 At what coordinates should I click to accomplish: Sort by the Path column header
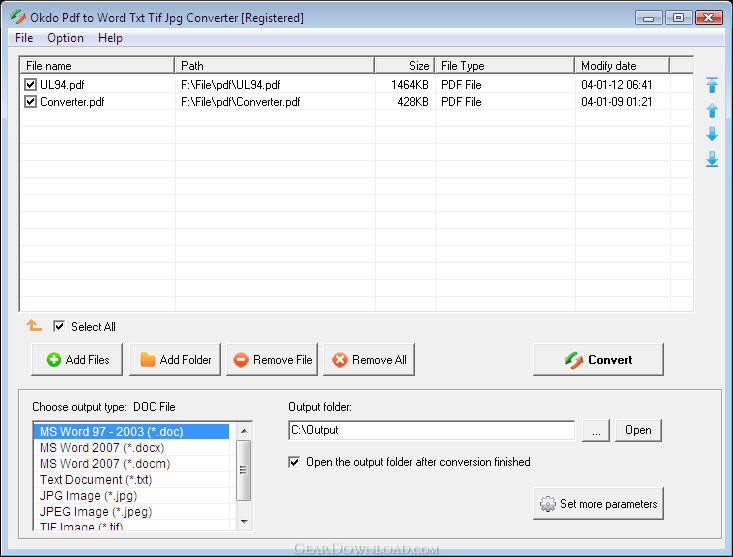coord(274,65)
